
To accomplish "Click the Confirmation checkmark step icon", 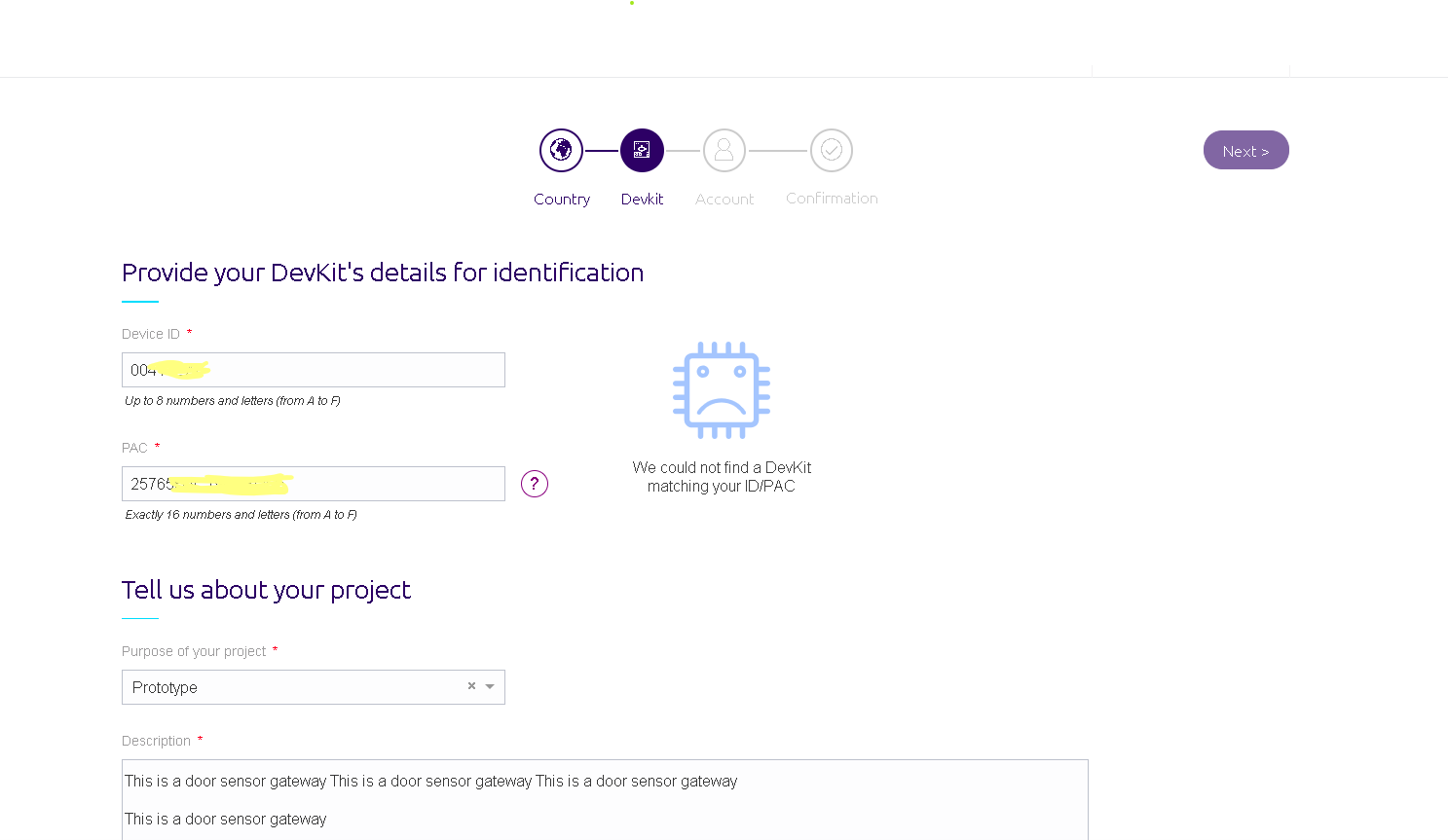I will pyautogui.click(x=832, y=150).
